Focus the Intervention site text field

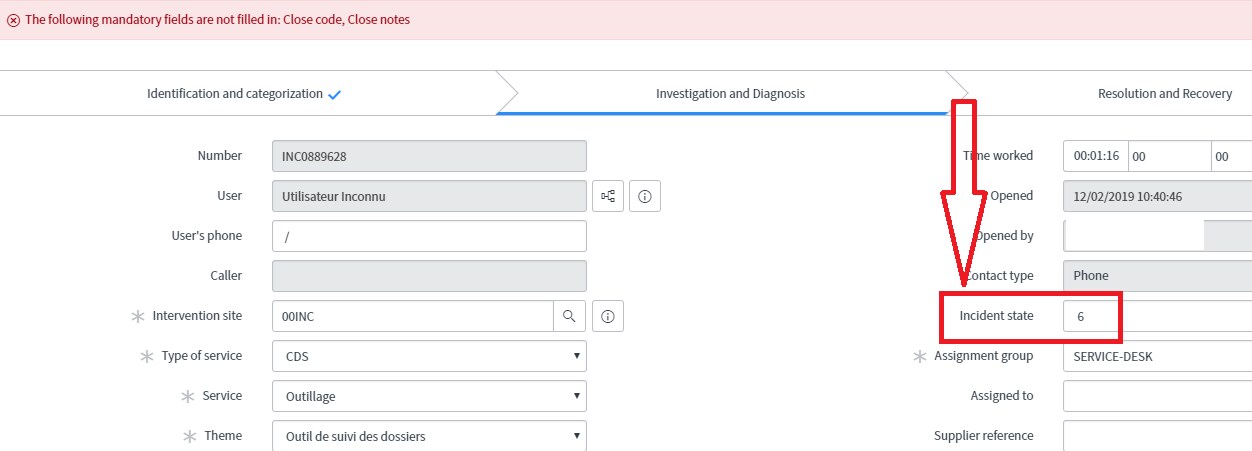pos(412,316)
